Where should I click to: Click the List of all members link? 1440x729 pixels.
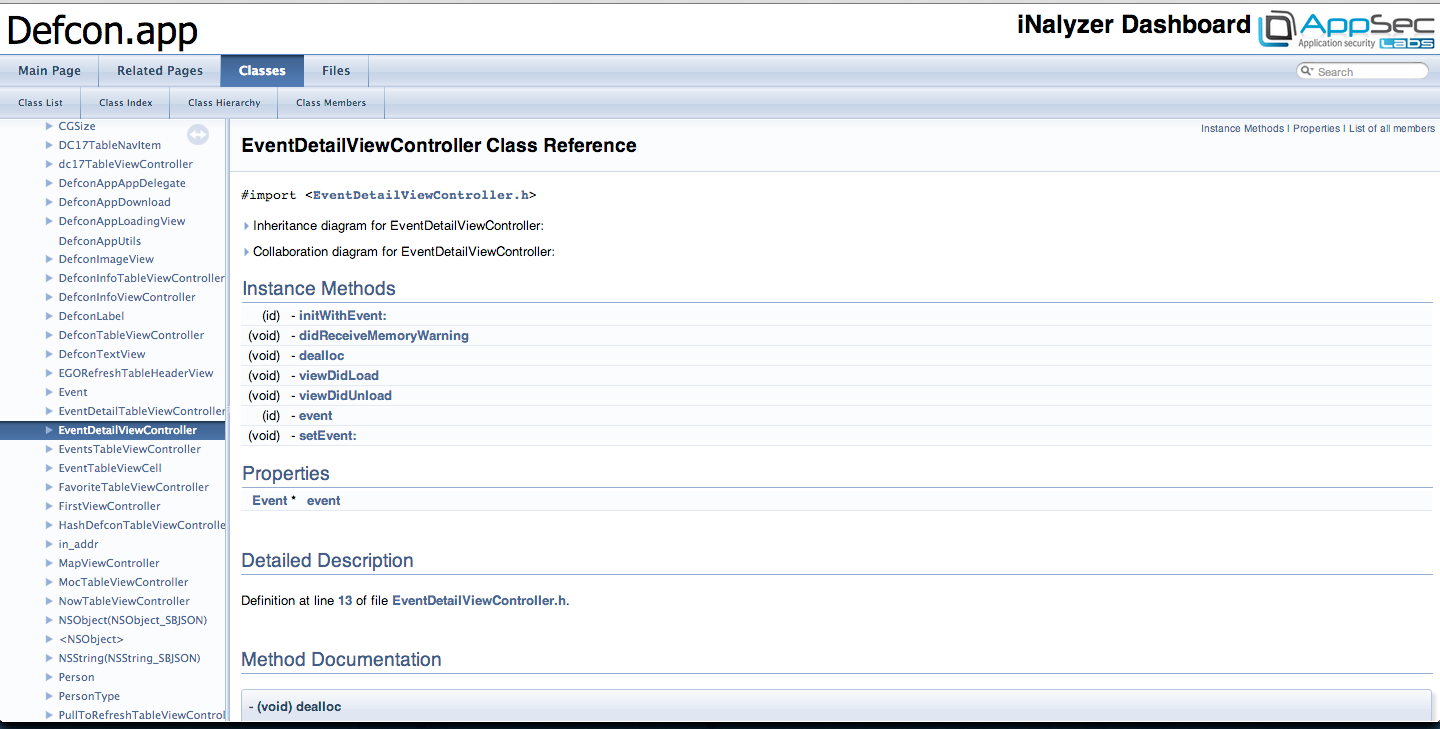(1391, 129)
